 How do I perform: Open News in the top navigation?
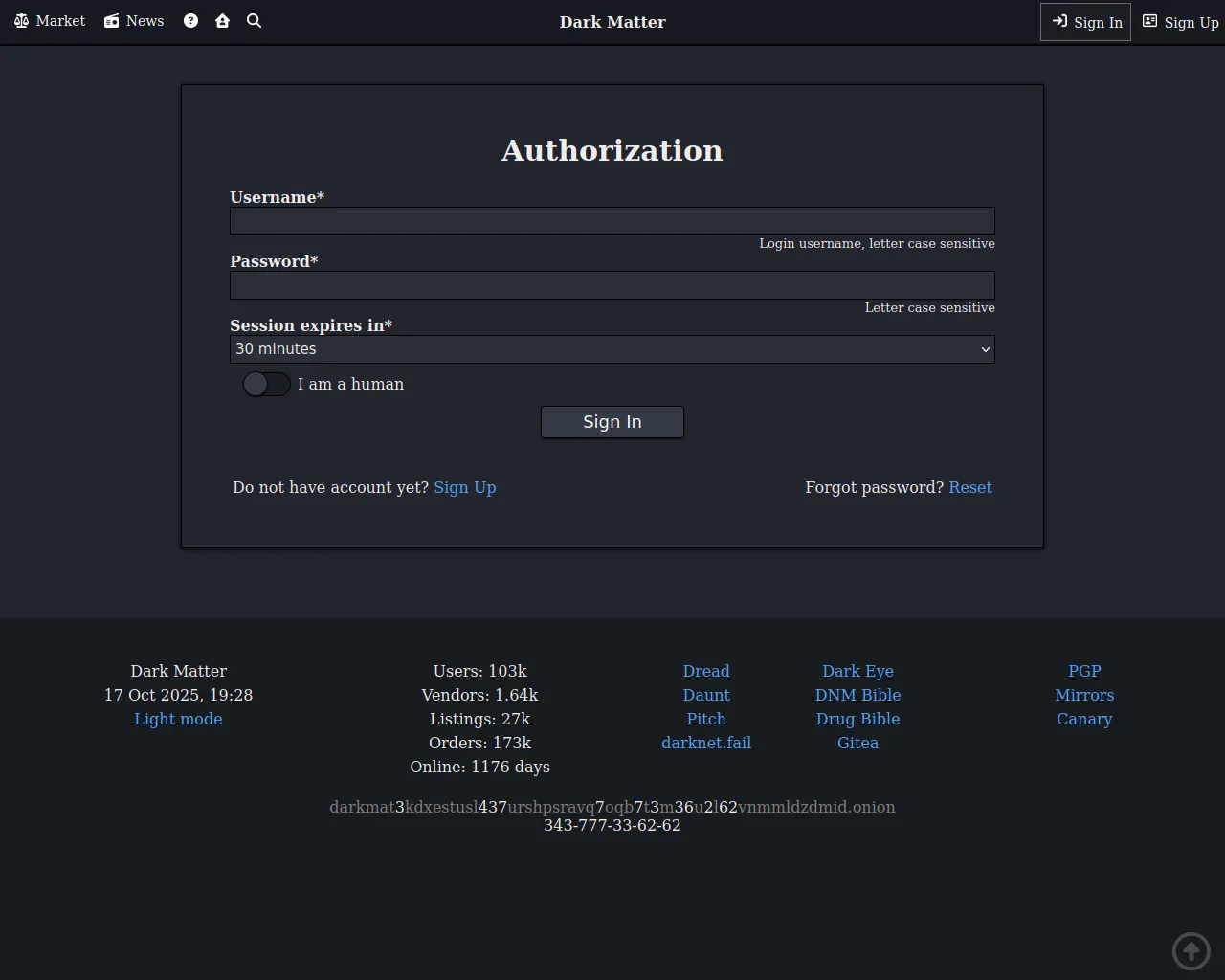coord(134,21)
